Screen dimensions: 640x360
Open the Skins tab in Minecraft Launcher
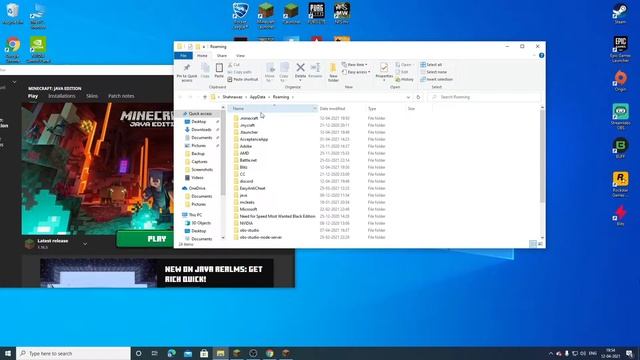pyautogui.click(x=92, y=96)
